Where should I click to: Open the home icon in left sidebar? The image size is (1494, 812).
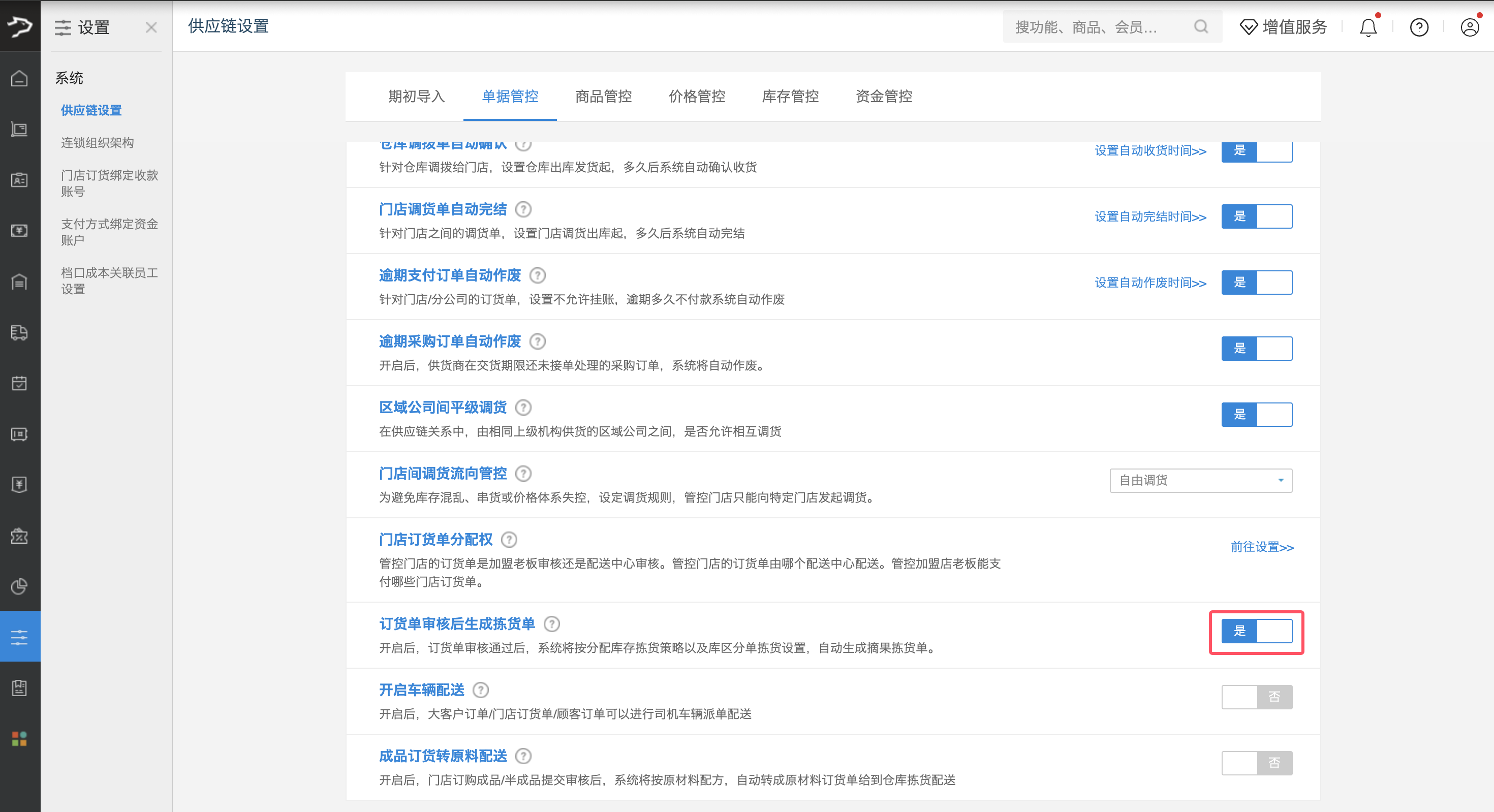(20, 78)
